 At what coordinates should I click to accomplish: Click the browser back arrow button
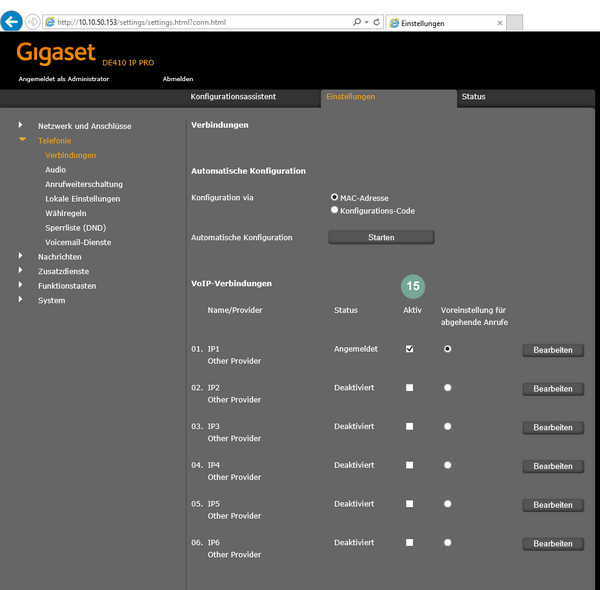coord(11,21)
